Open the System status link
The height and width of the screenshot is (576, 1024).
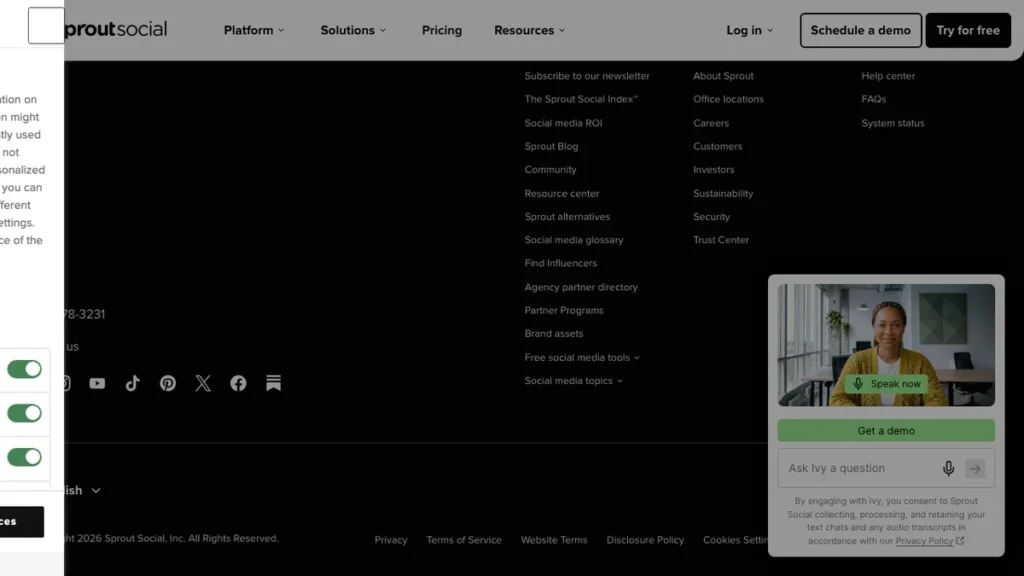click(x=893, y=123)
